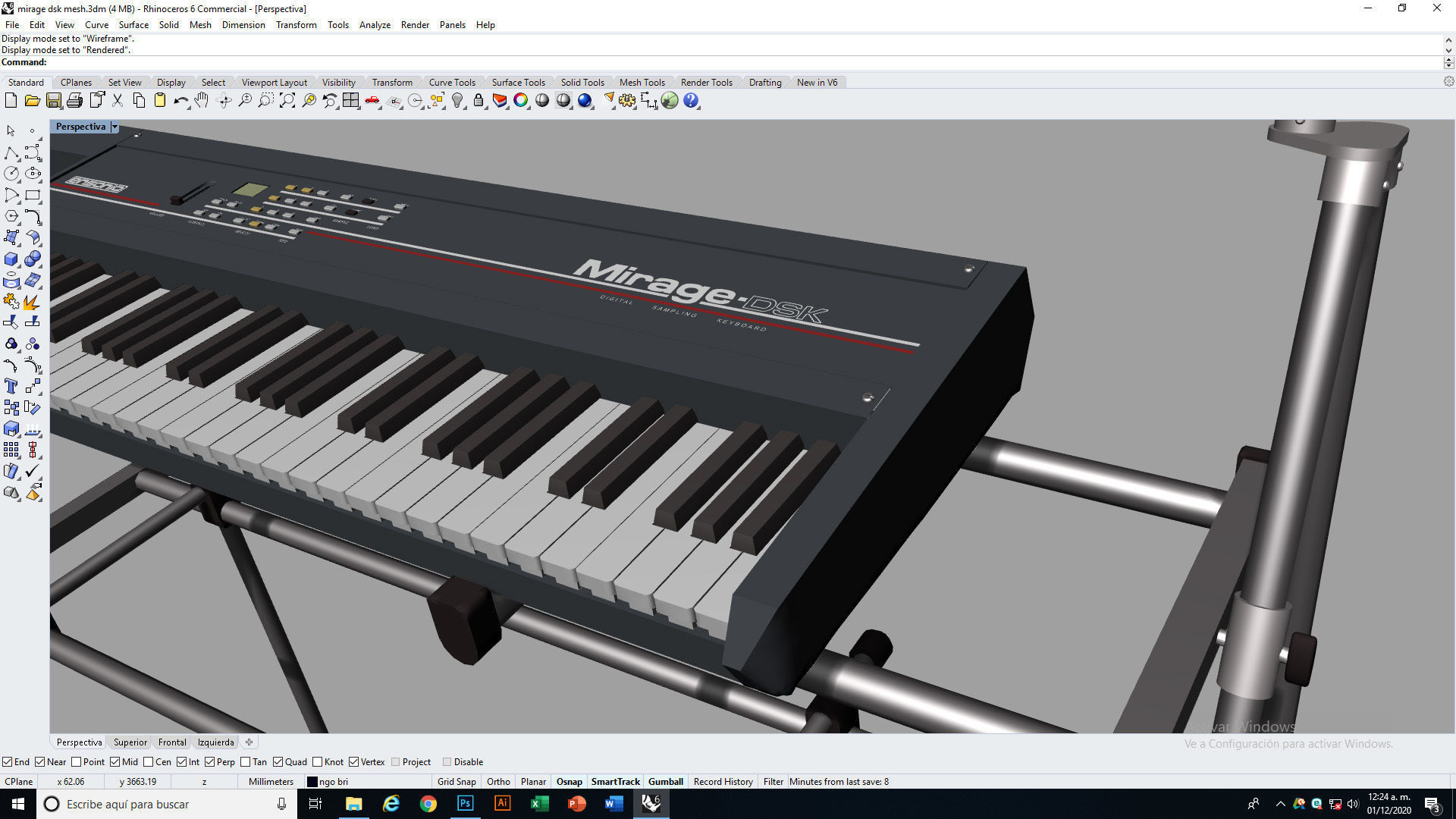
Task: Enable the Tan osnap checkbox
Action: (245, 762)
